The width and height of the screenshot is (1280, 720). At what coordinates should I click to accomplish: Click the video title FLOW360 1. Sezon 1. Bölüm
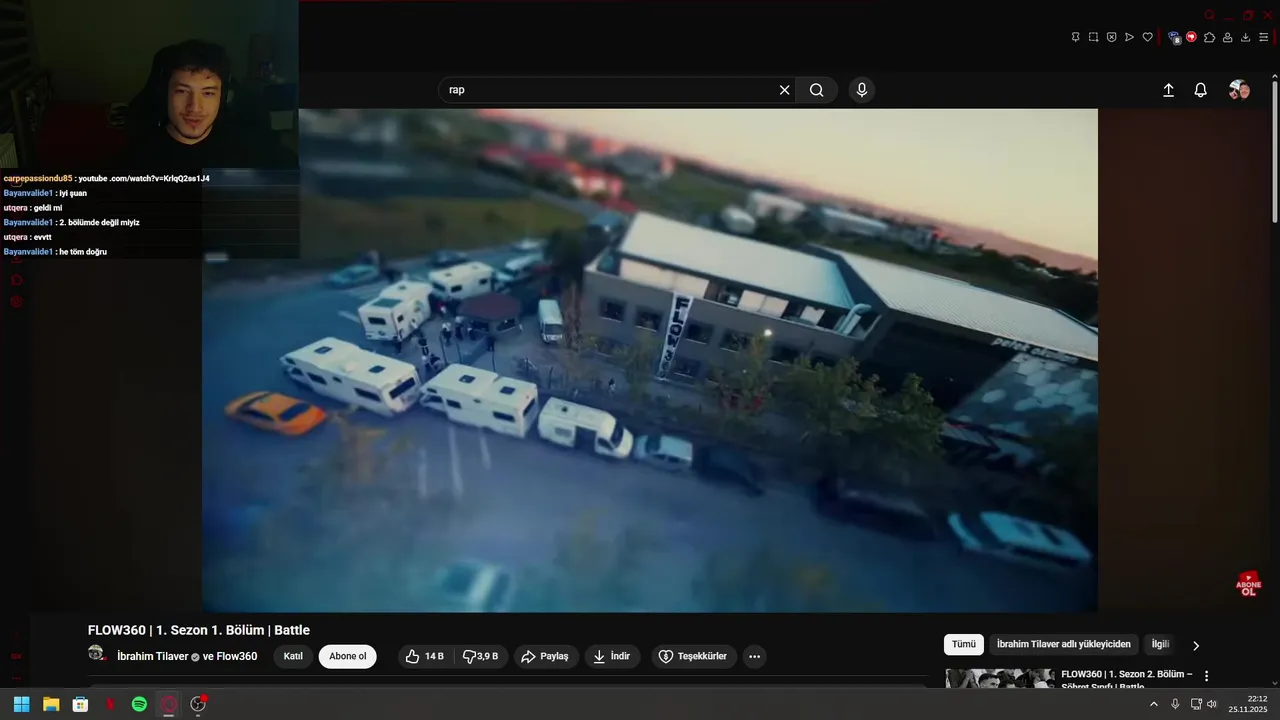coord(199,630)
